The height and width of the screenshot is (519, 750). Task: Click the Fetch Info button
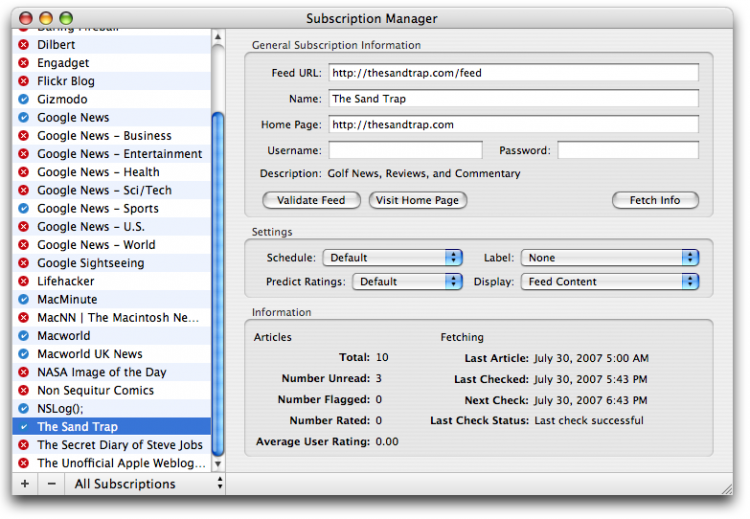coord(655,200)
